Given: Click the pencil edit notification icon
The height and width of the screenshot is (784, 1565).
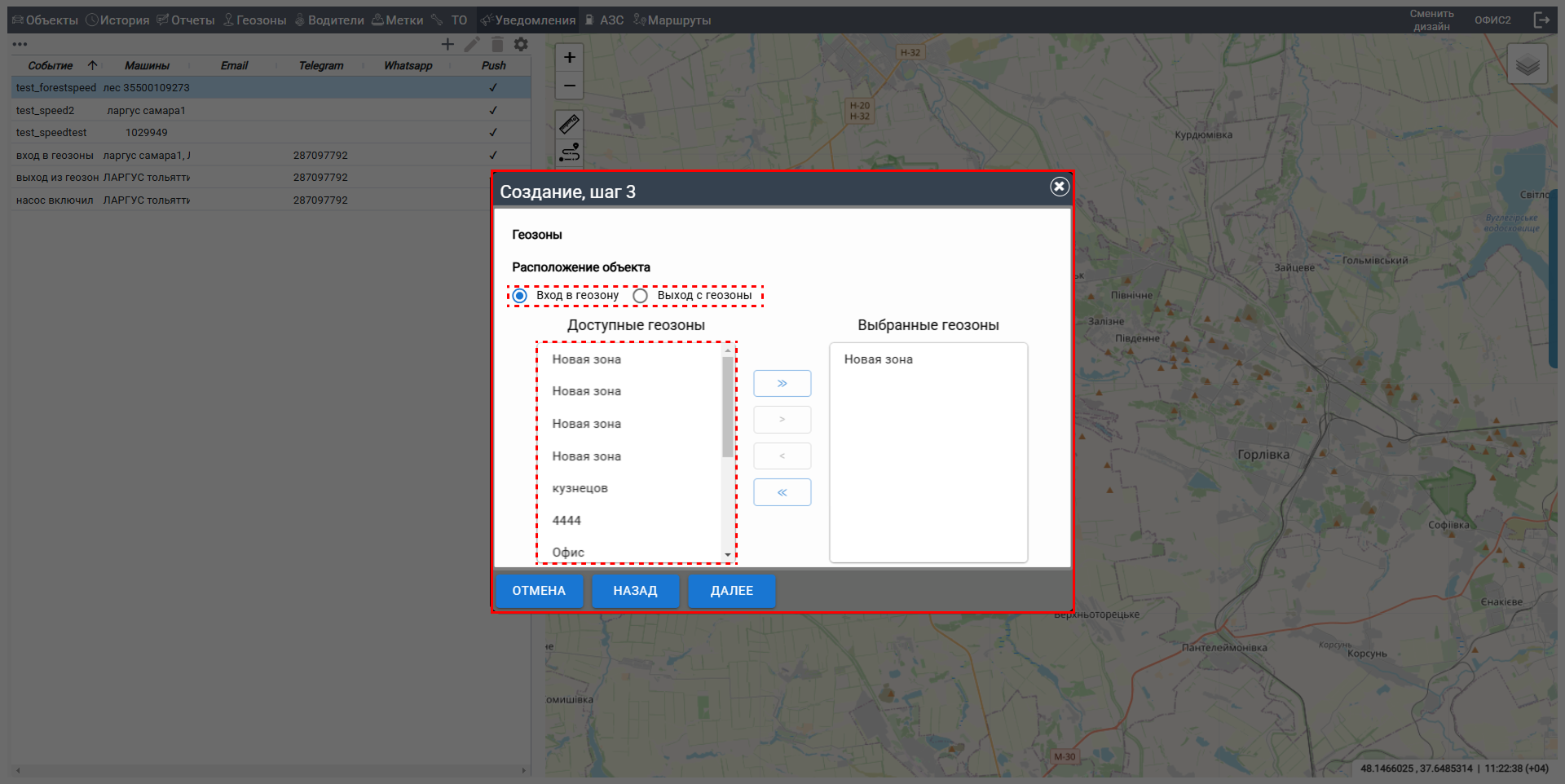Looking at the screenshot, I should point(472,45).
